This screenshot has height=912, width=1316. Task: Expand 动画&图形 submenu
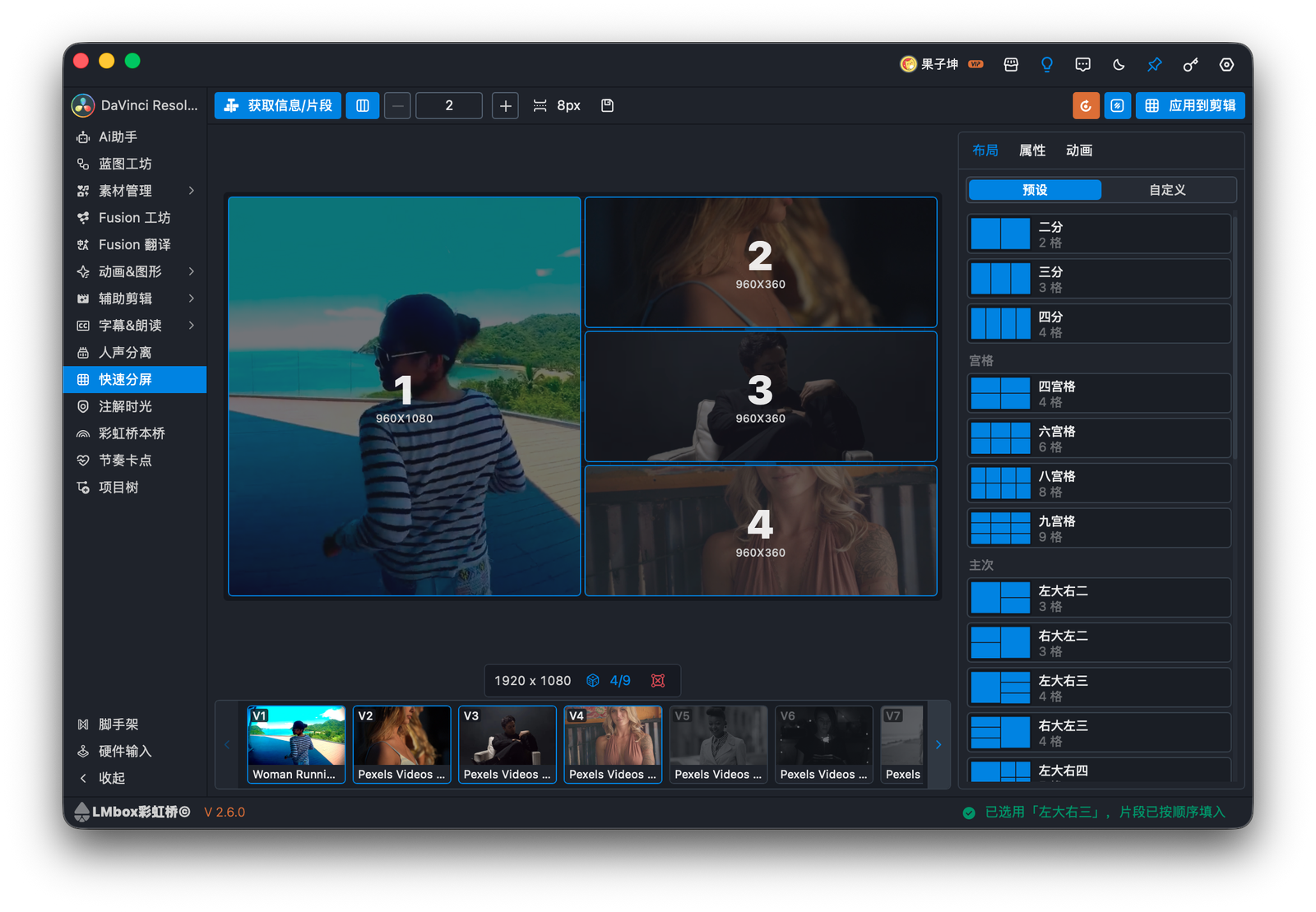point(136,271)
